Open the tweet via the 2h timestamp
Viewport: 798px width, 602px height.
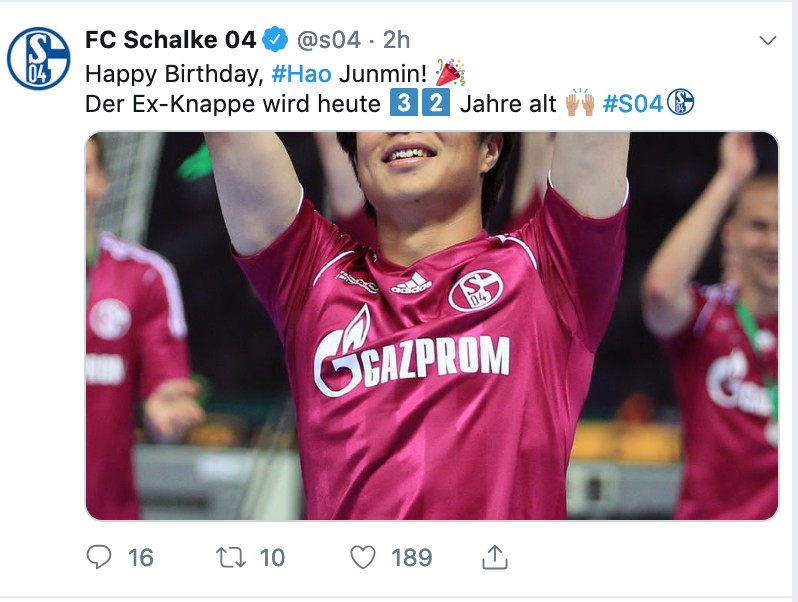tap(396, 40)
